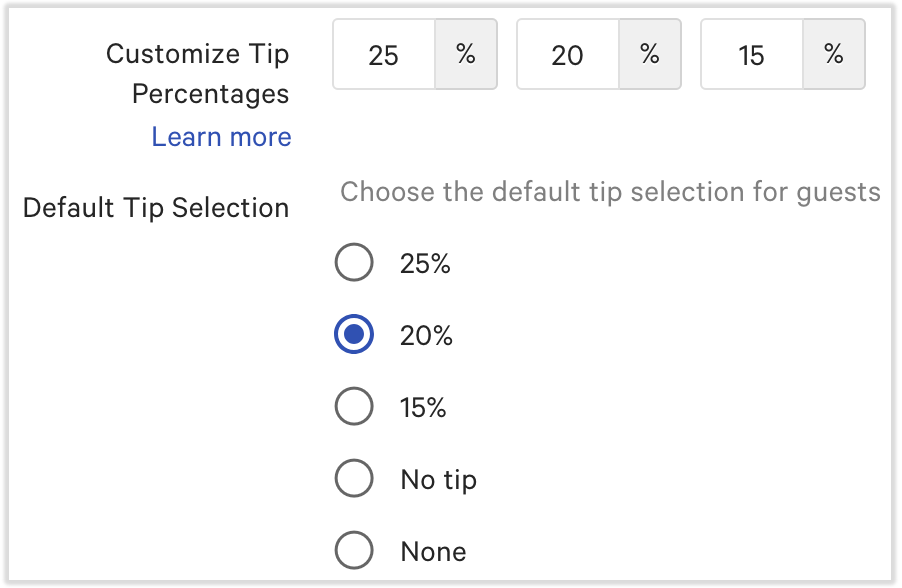Choose No tip as the default selection

353,479
